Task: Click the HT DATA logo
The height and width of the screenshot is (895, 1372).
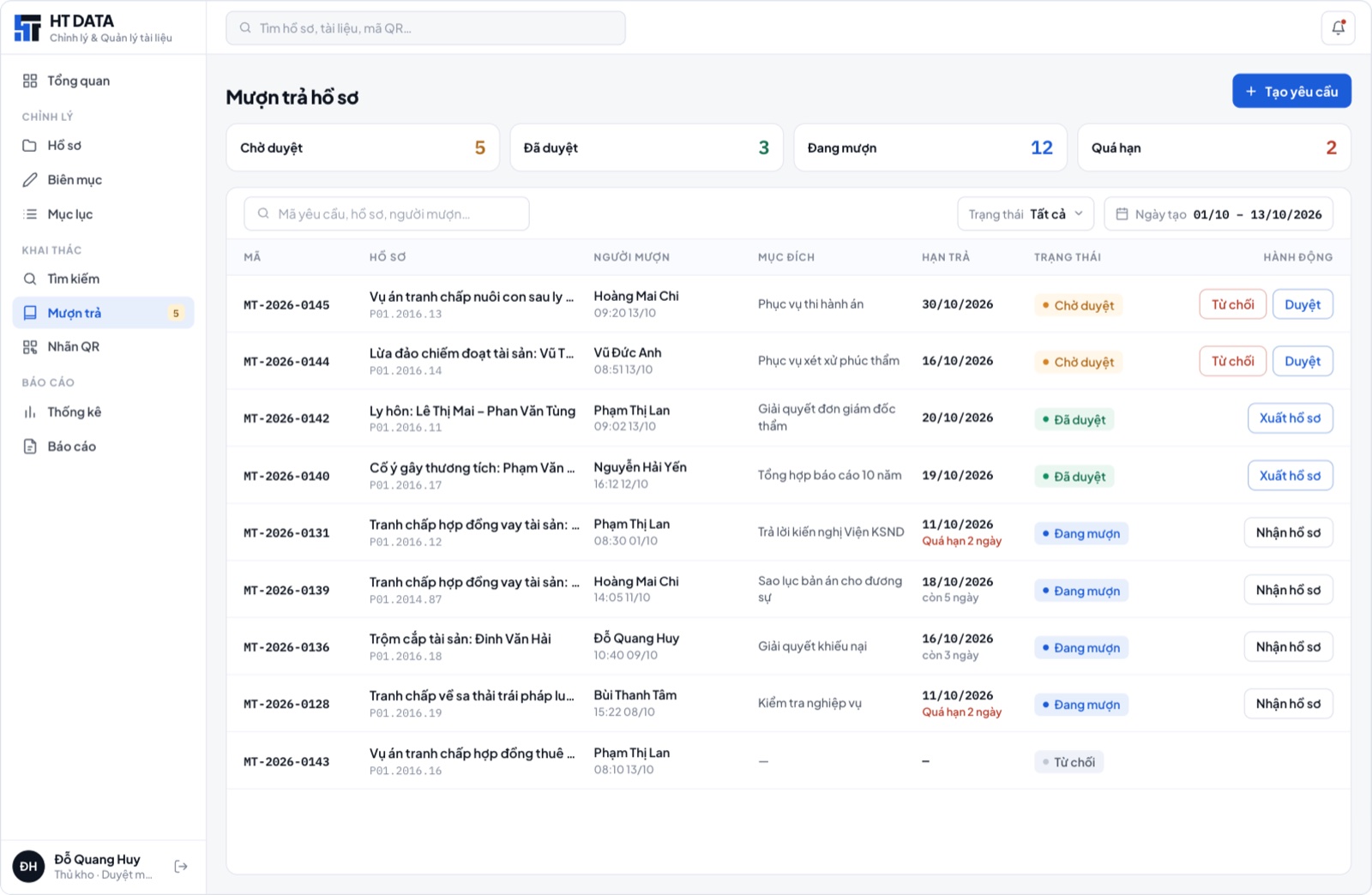Action: click(27, 28)
